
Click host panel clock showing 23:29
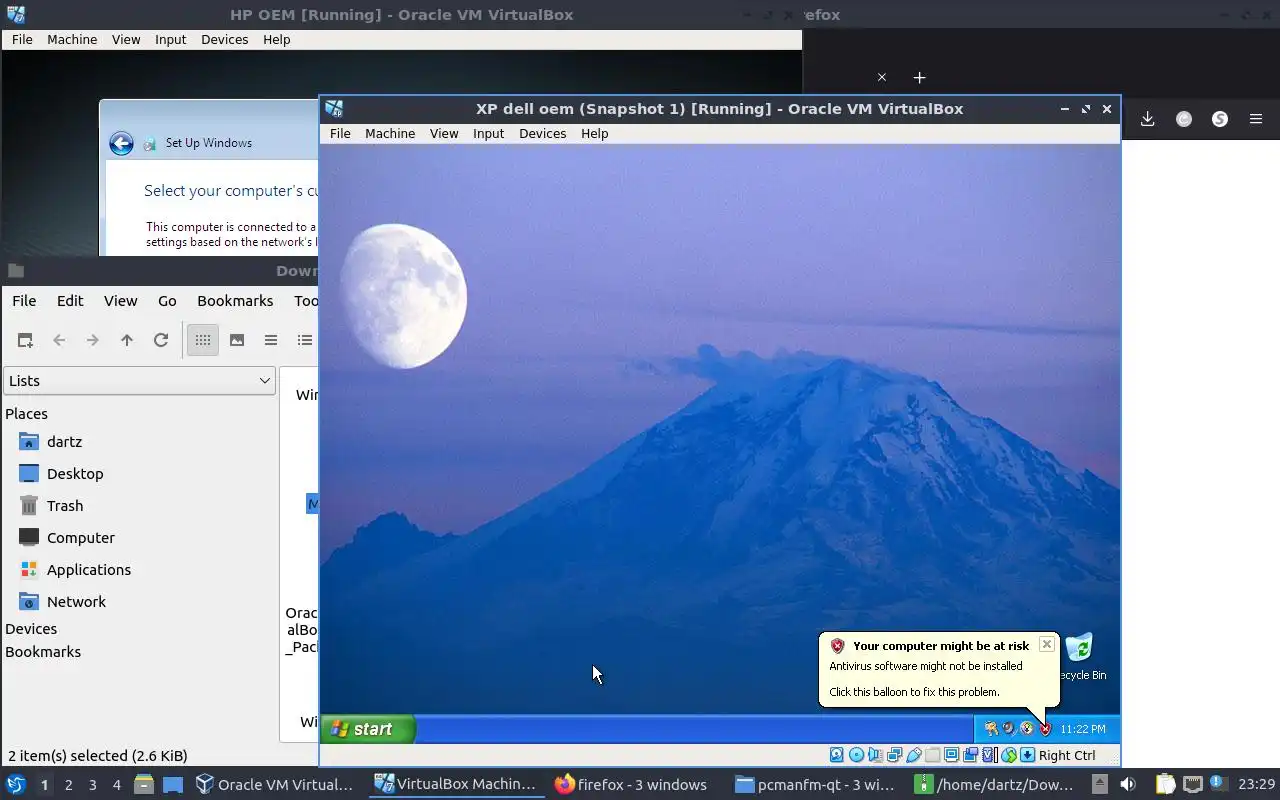(x=1257, y=784)
